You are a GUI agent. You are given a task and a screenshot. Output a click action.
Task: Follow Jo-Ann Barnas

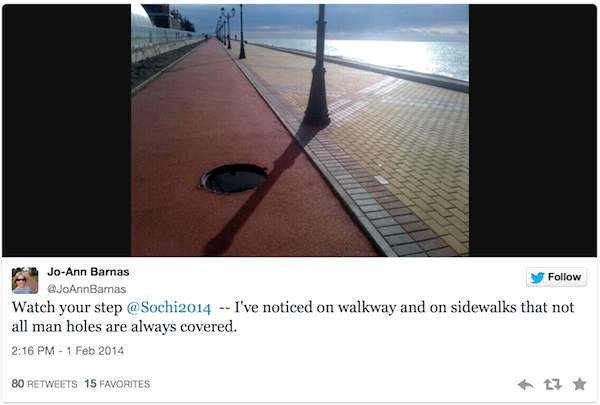click(556, 277)
